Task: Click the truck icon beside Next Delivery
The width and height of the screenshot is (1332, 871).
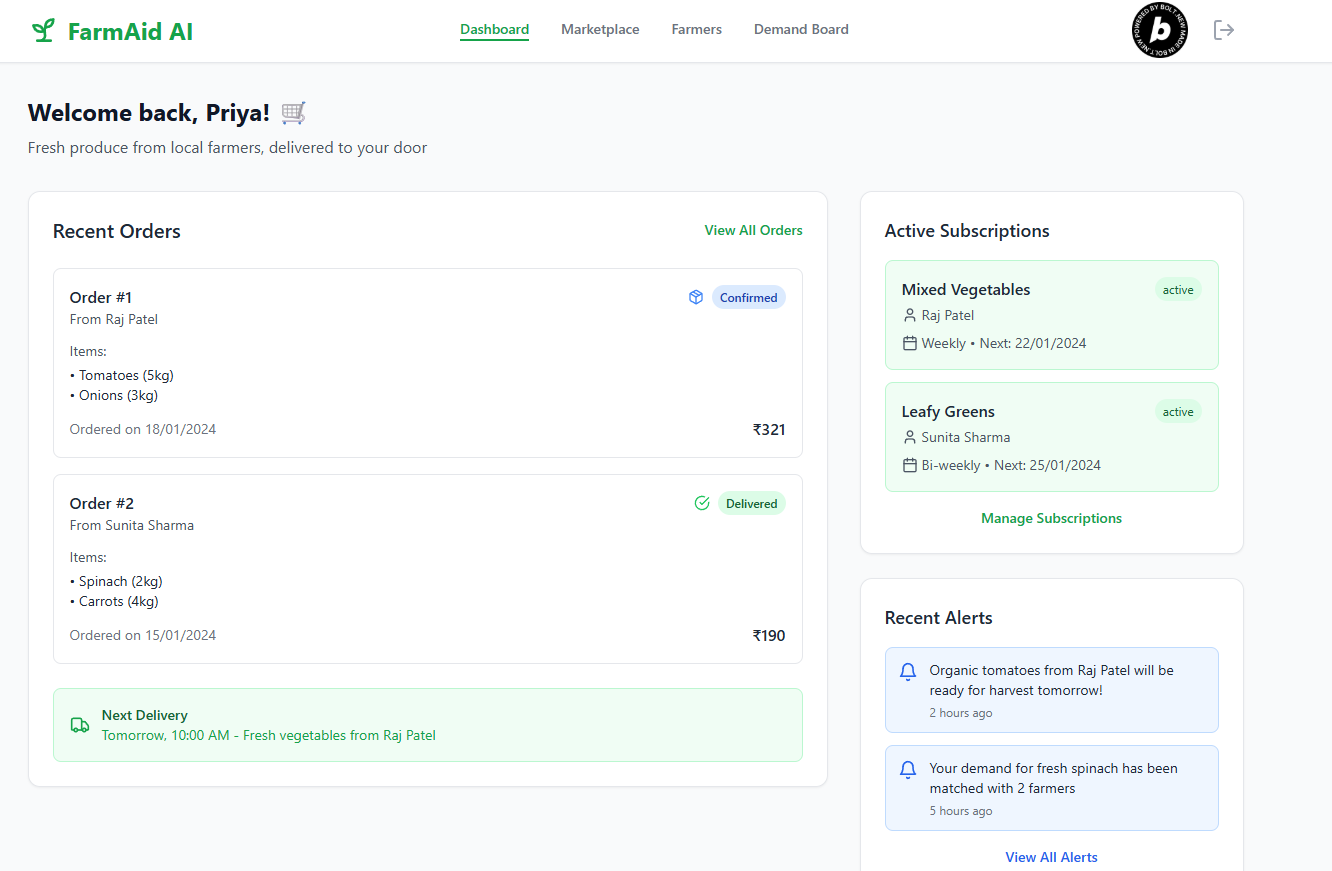Action: tap(80, 725)
